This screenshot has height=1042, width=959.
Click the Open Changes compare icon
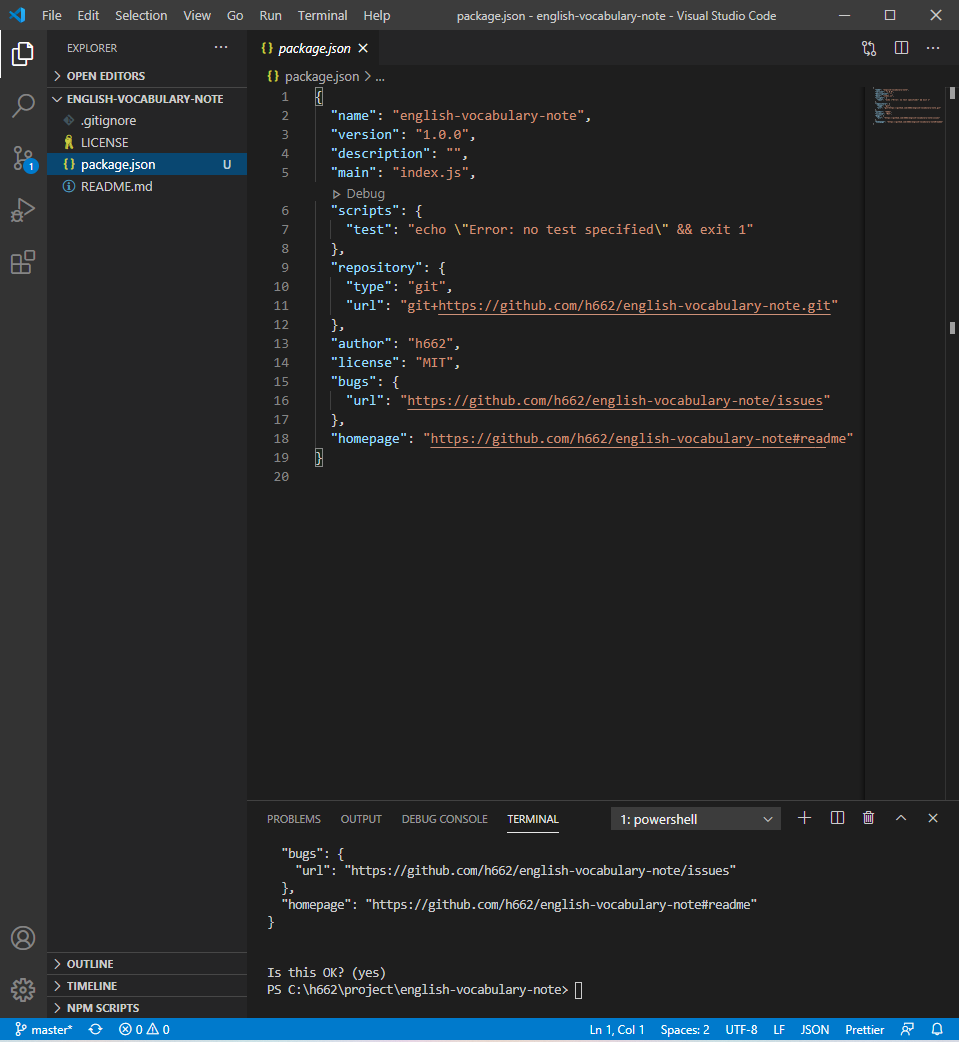click(x=869, y=48)
